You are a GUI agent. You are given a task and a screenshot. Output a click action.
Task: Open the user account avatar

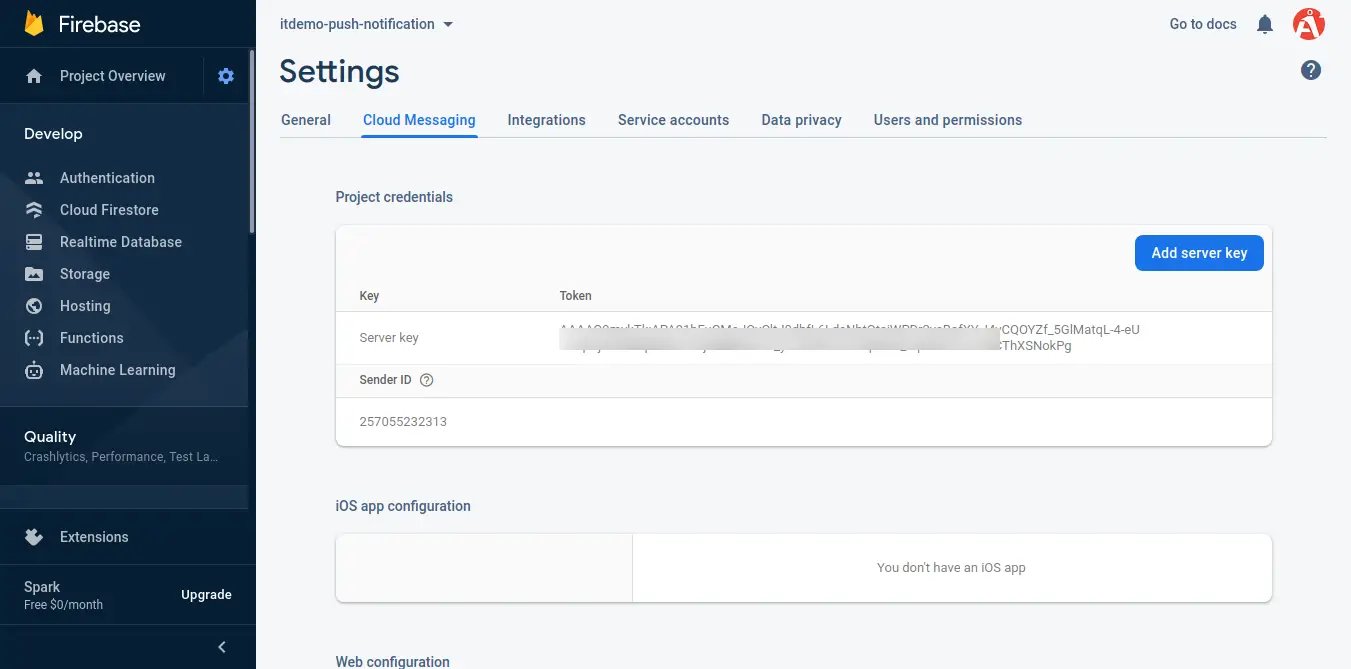click(1308, 24)
